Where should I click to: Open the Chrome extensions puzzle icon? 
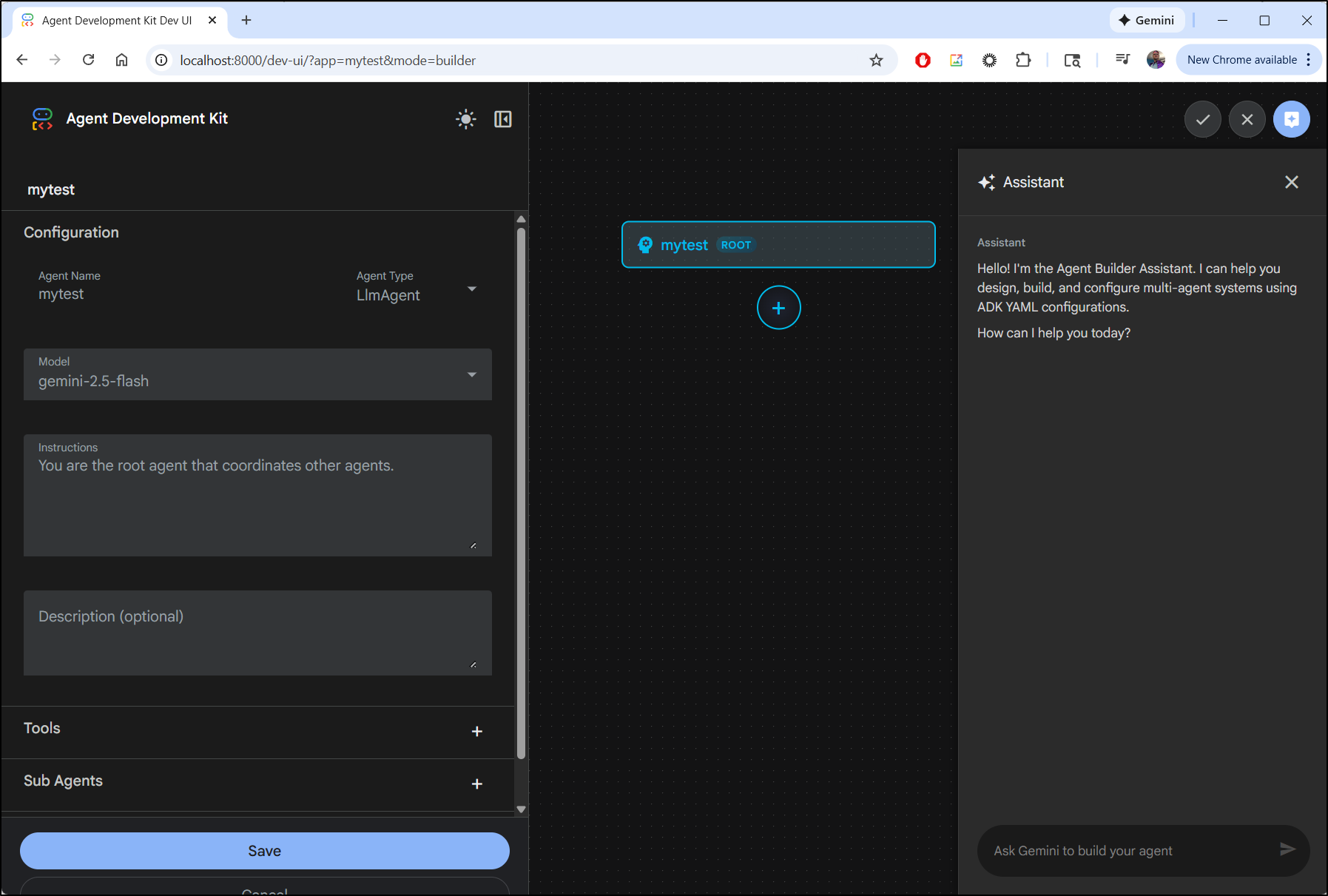[1023, 61]
